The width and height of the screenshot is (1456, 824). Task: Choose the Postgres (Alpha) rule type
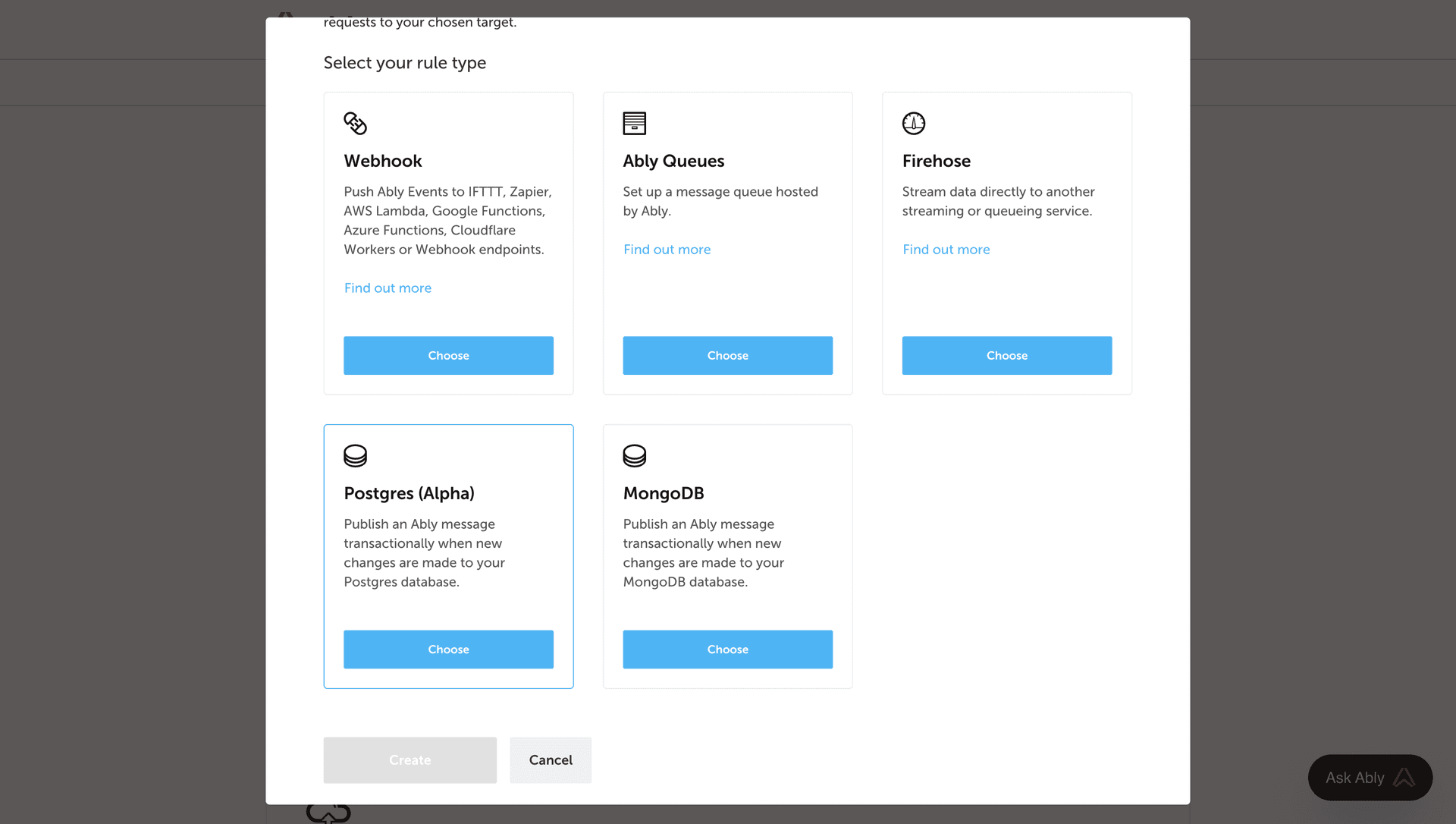click(448, 649)
